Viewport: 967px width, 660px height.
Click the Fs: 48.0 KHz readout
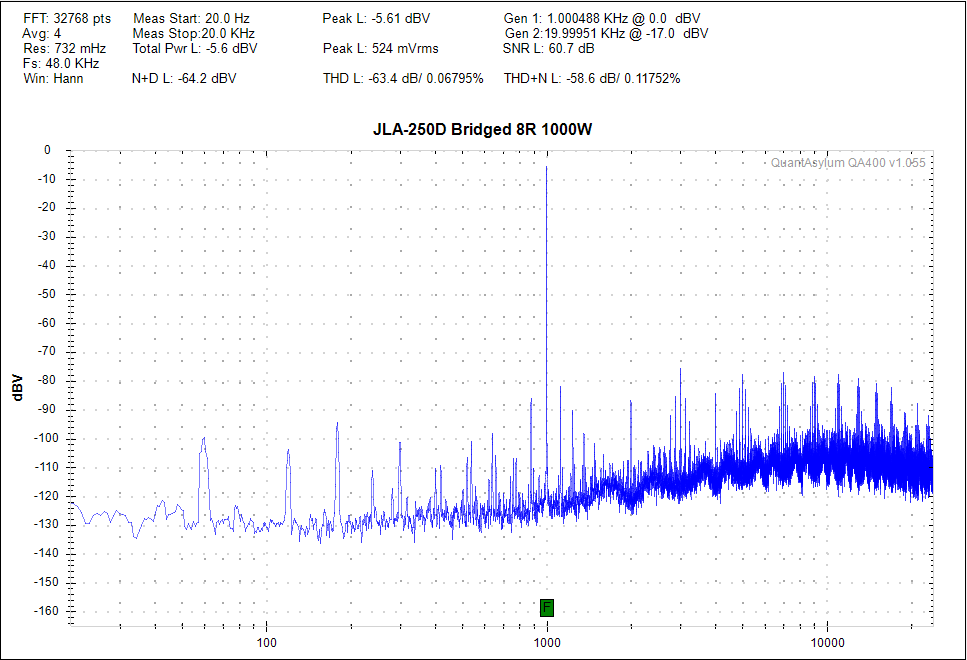point(61,64)
